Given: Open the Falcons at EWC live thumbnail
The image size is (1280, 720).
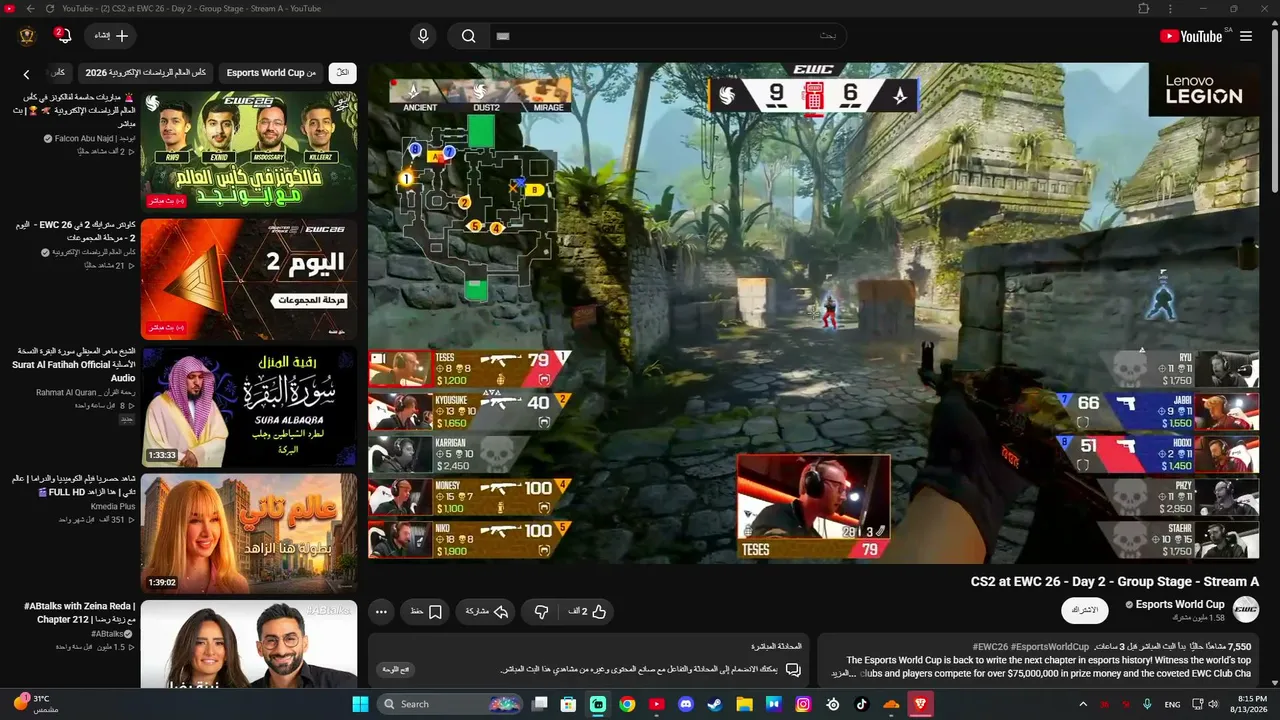Looking at the screenshot, I should pos(249,151).
